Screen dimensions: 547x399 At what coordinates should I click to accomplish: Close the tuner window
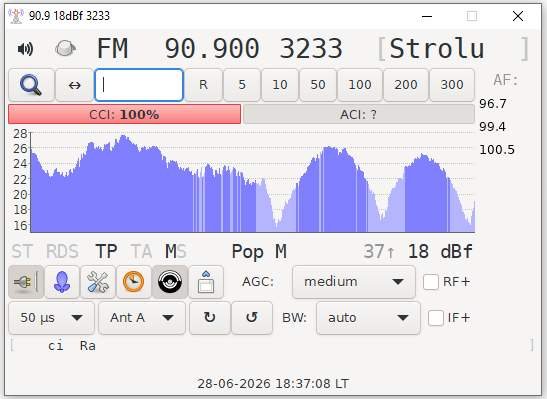(518, 16)
